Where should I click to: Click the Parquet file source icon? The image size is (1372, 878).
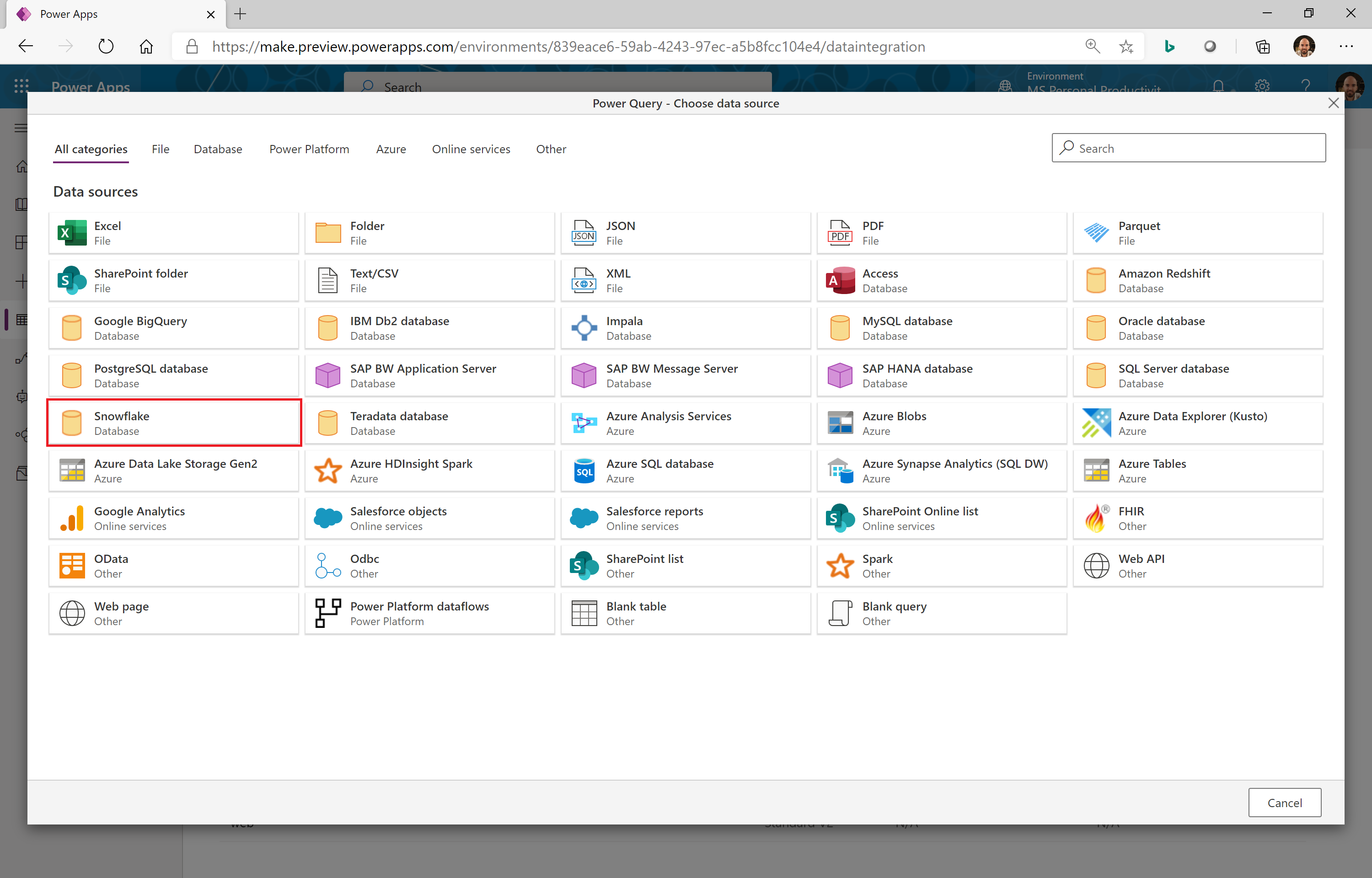(x=1096, y=233)
